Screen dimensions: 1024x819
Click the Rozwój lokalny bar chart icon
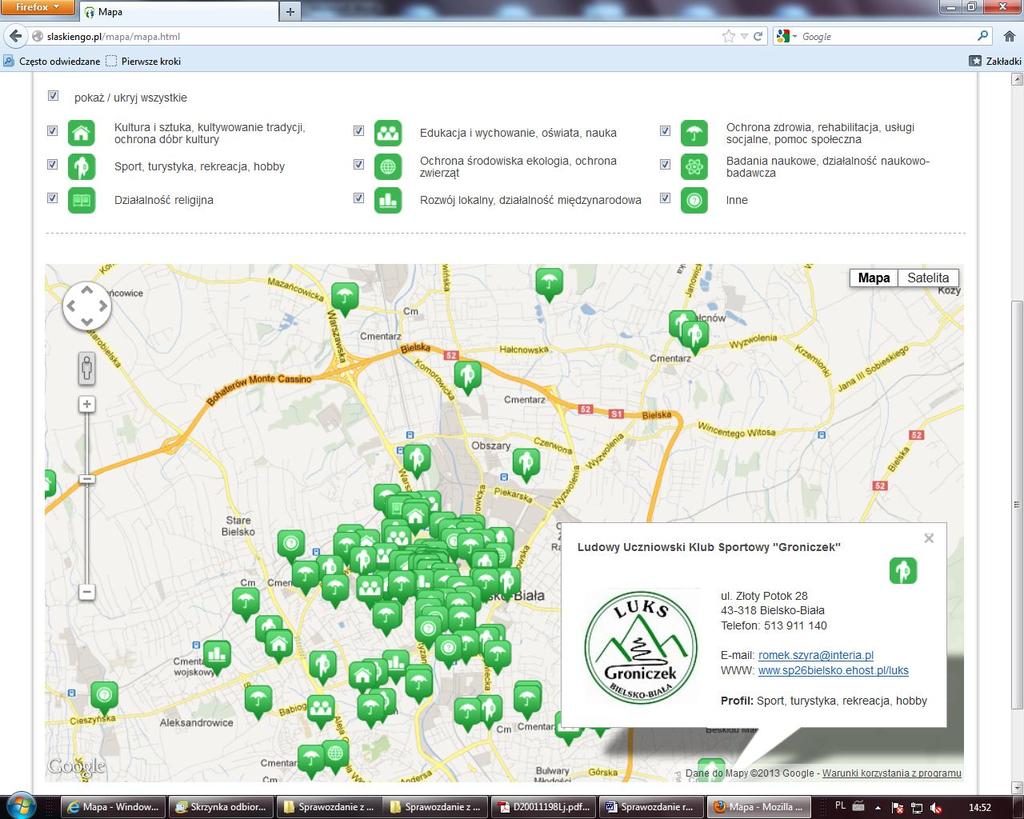pos(388,201)
